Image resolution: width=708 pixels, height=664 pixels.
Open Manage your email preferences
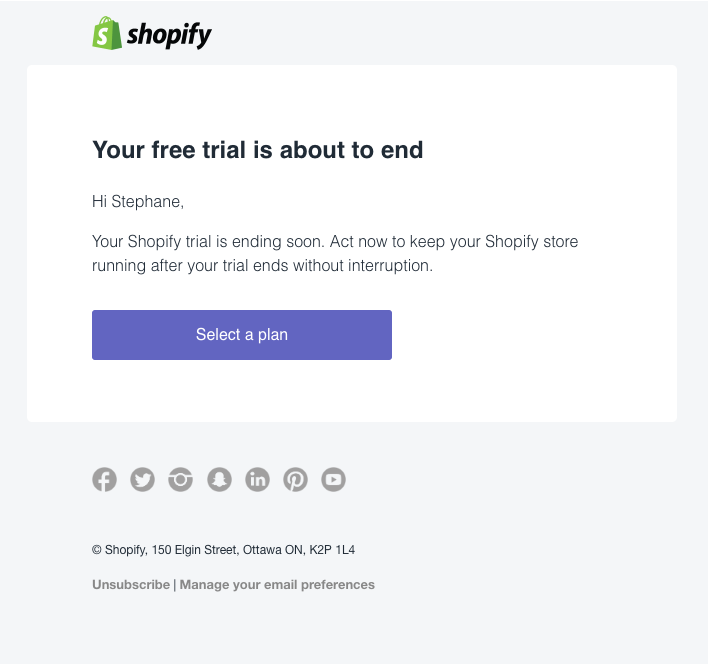pyautogui.click(x=277, y=584)
